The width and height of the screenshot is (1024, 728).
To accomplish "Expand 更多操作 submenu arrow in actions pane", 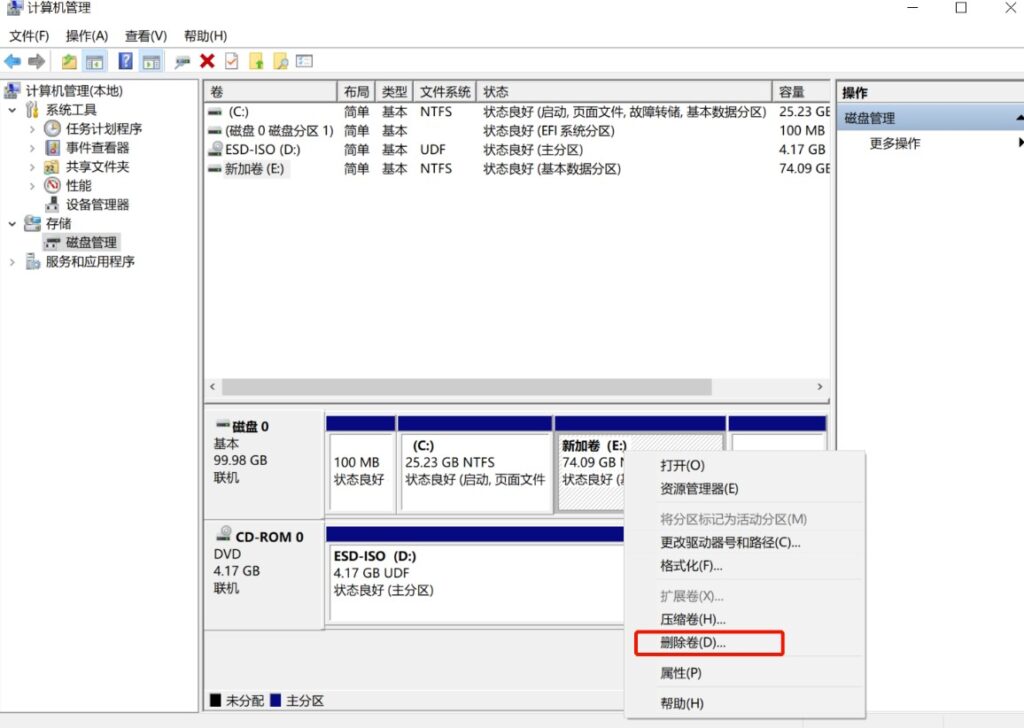I will [1020, 143].
